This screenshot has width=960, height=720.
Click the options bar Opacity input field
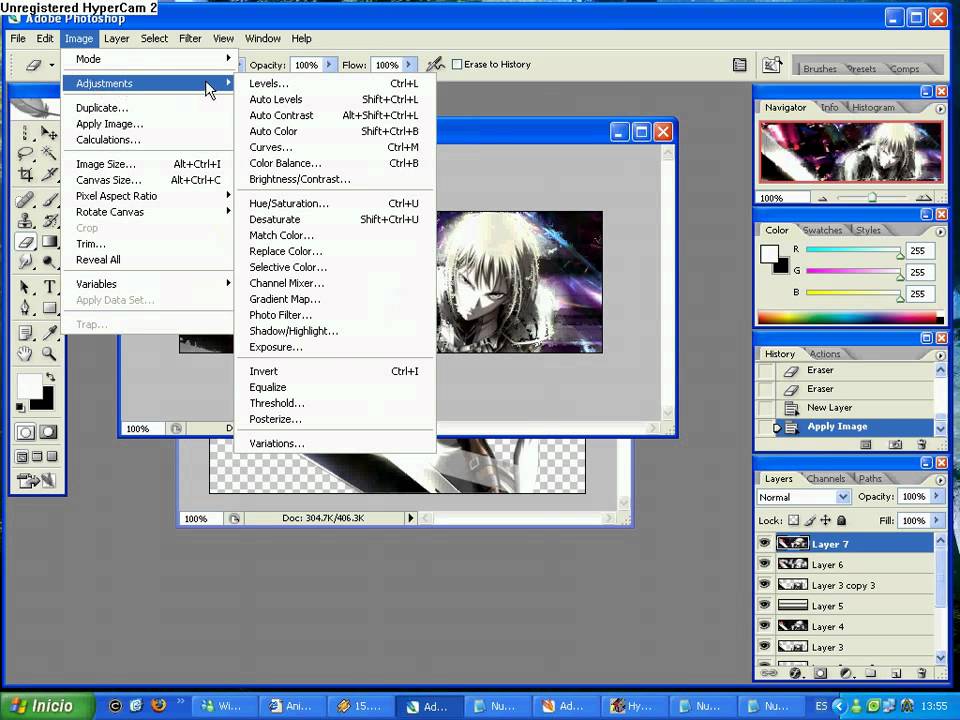pyautogui.click(x=306, y=65)
